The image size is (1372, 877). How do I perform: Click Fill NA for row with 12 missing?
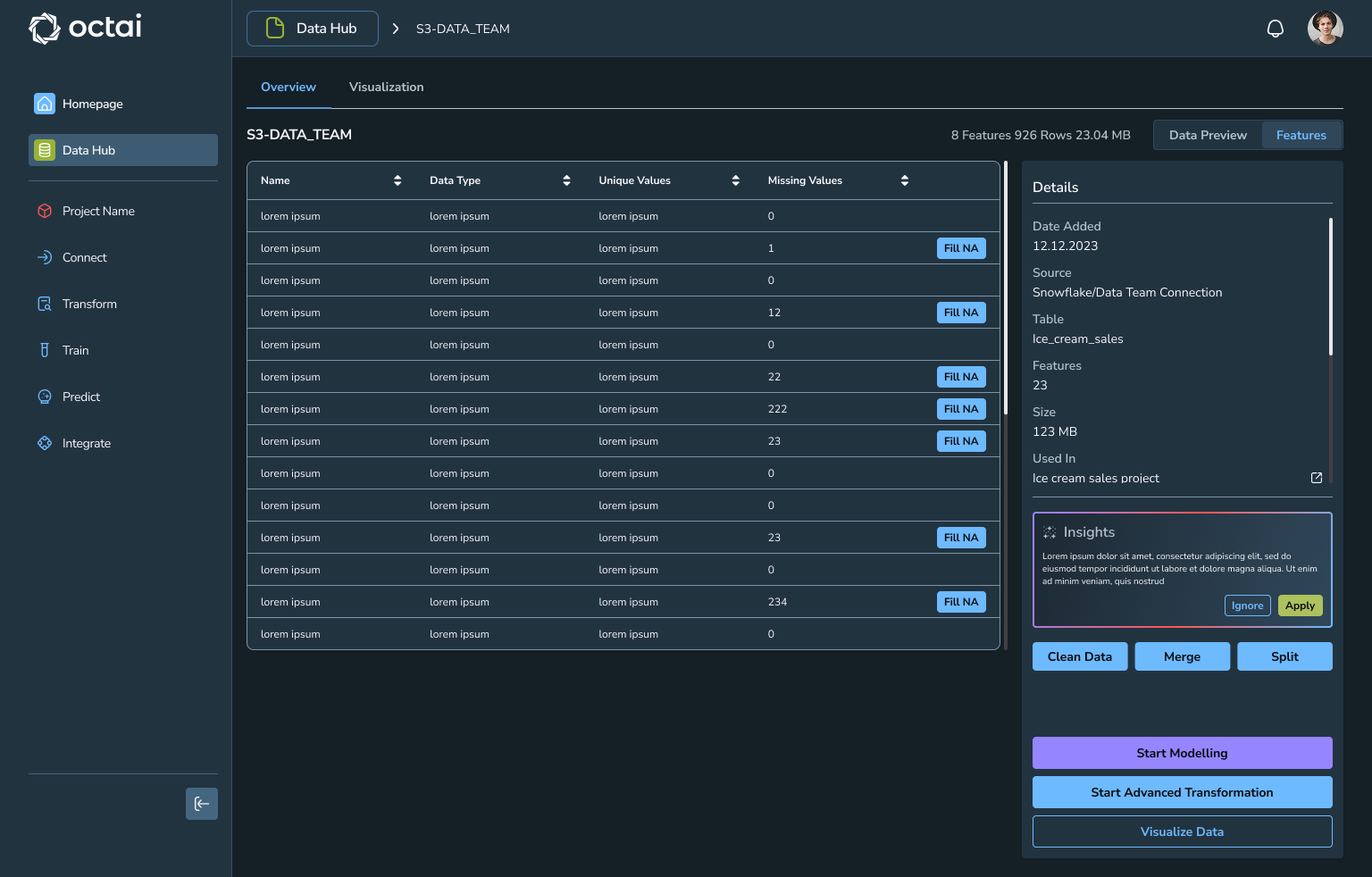[961, 313]
